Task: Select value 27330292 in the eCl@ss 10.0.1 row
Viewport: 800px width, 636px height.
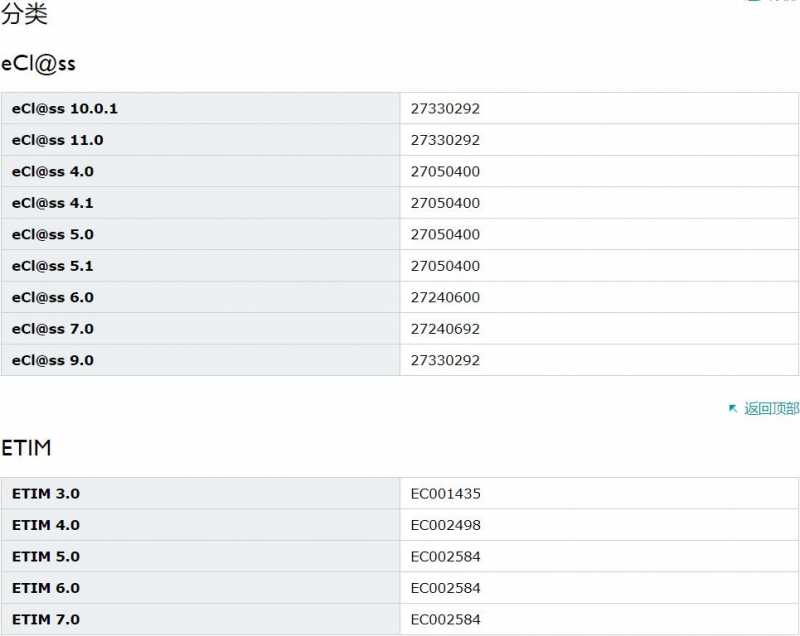Action: tap(445, 109)
